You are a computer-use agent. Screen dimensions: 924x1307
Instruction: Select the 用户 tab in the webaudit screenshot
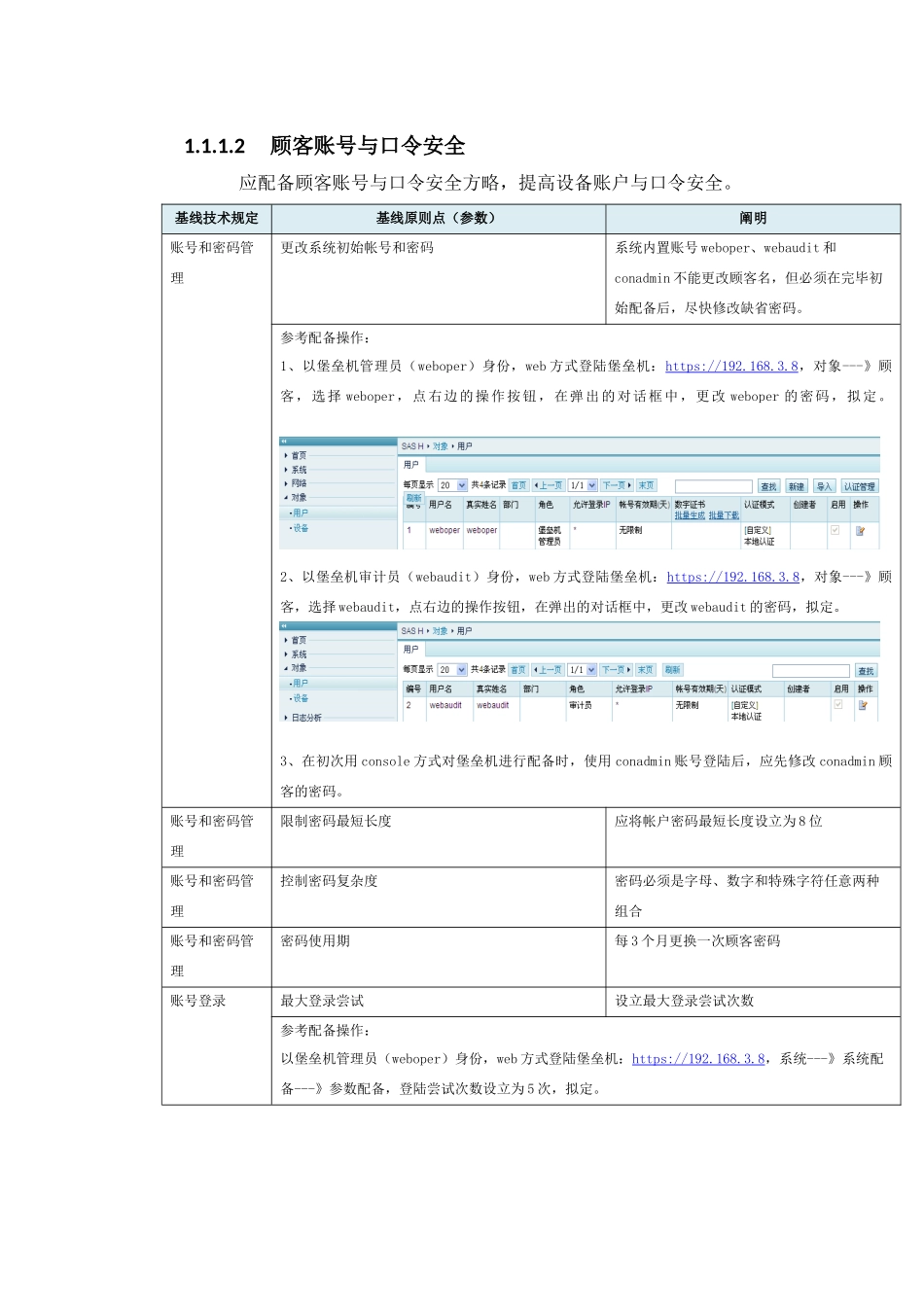[x=411, y=649]
